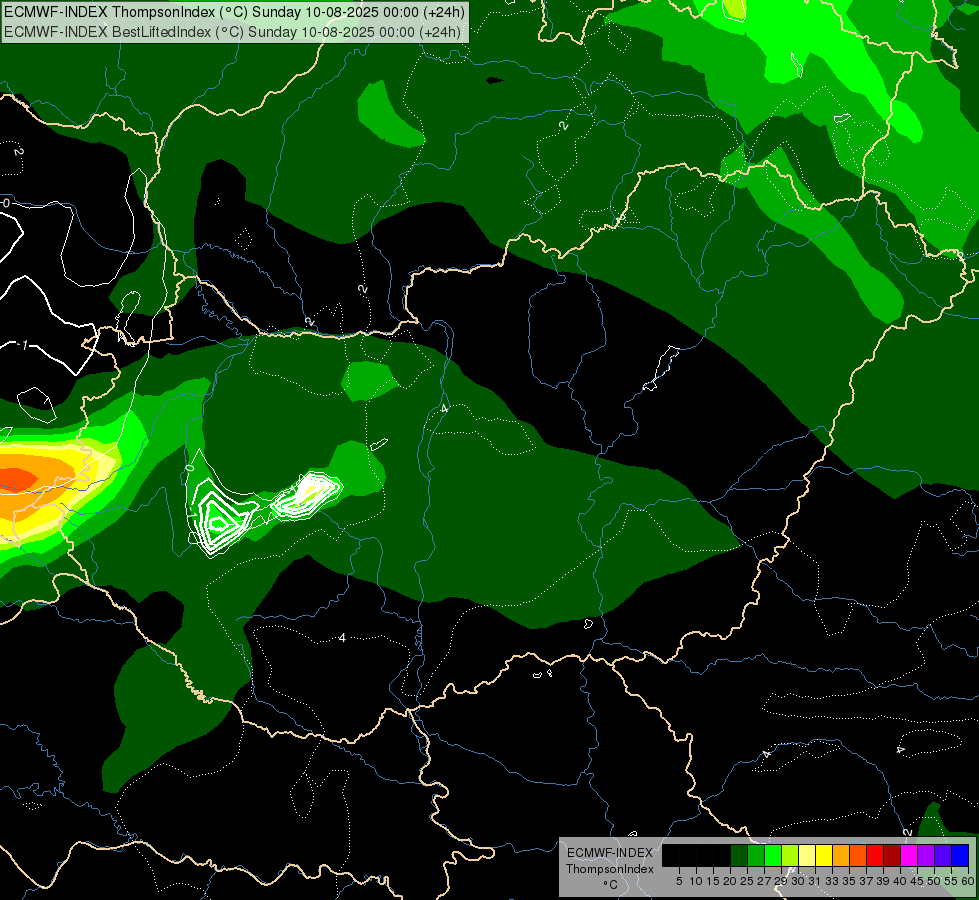Click the magenta 40–45 legend swatch
Viewport: 979px width, 900px height.
pos(909,855)
